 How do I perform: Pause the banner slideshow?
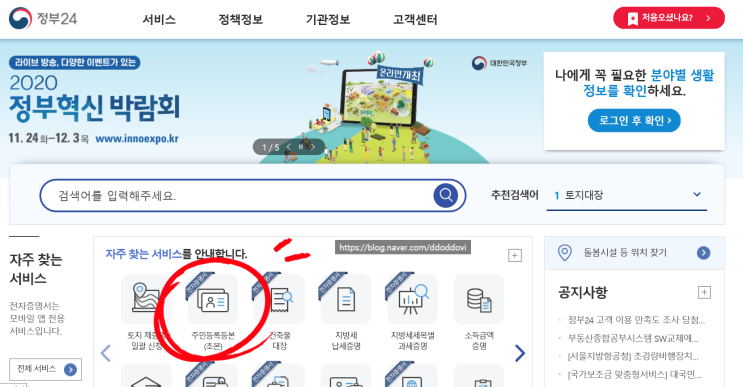[300, 147]
